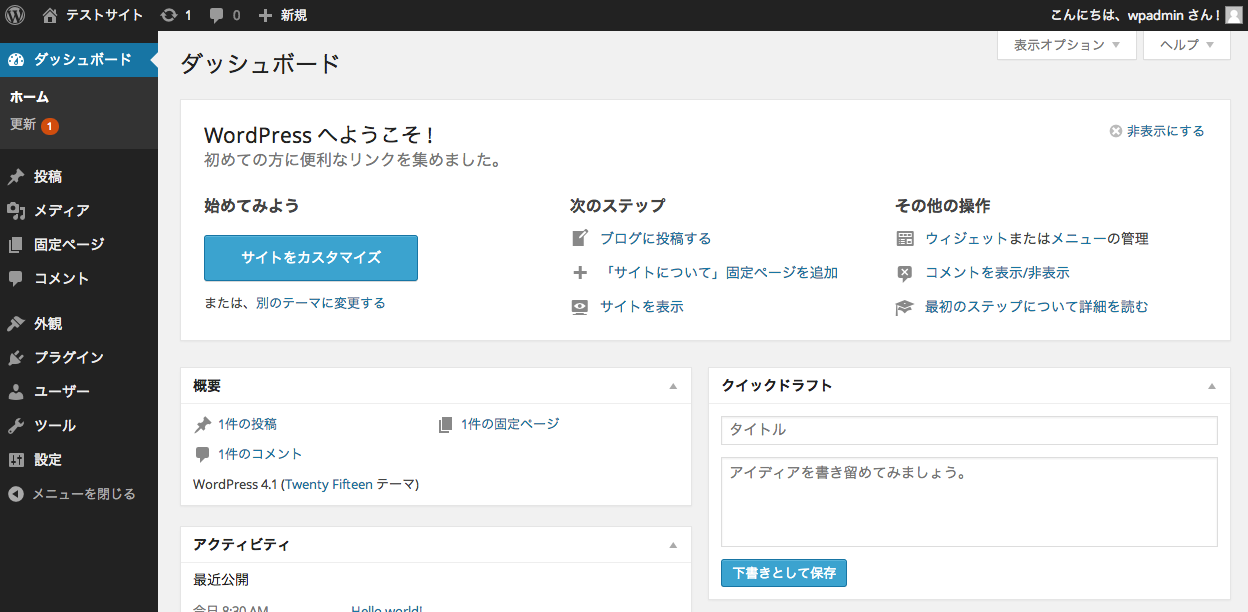Select ホーム submenu item
Viewport: 1248px width, 612px height.
[29, 97]
